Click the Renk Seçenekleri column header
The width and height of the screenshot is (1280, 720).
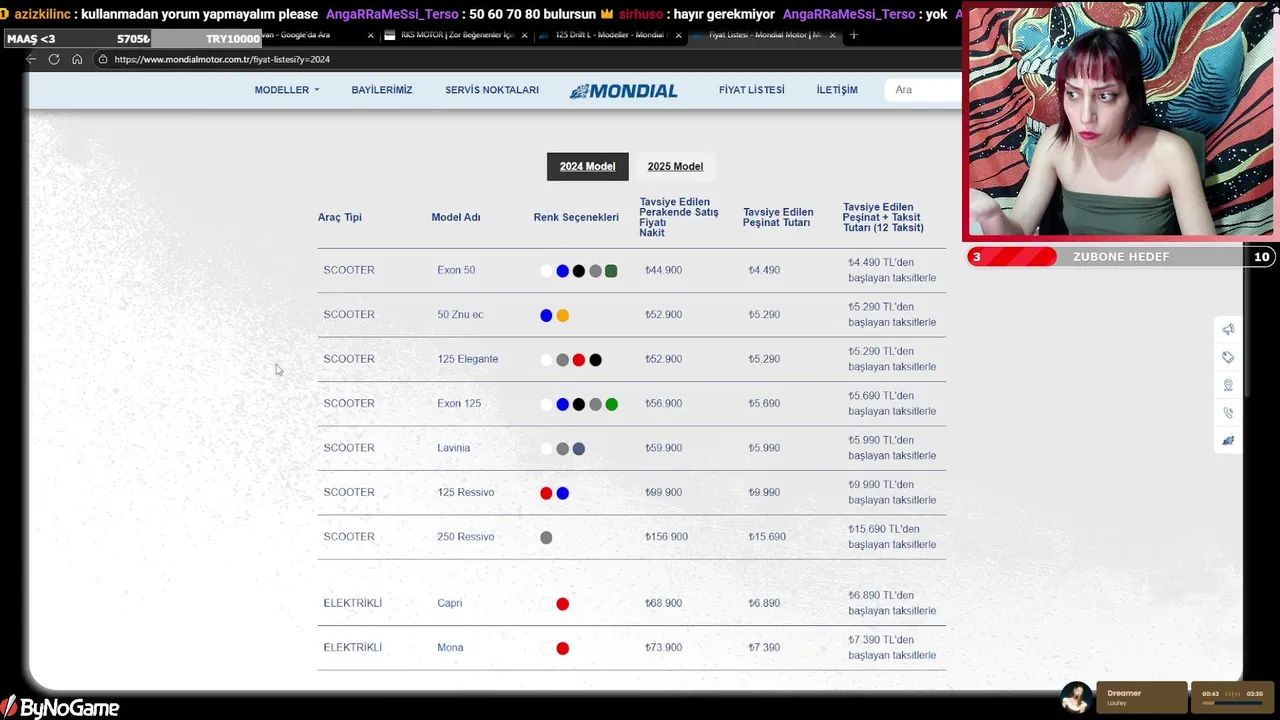[576, 217]
